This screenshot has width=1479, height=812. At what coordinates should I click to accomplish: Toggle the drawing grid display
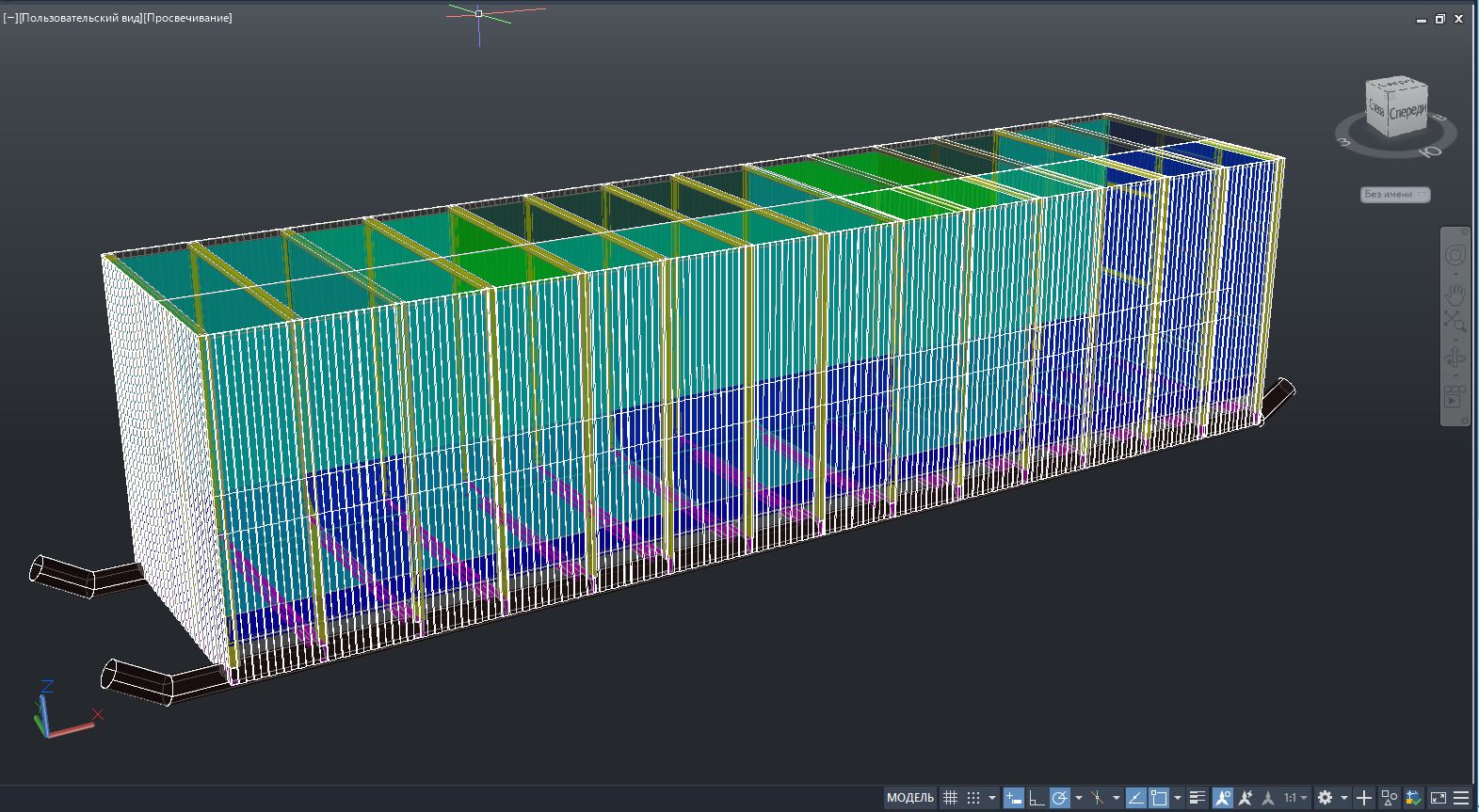click(x=951, y=798)
